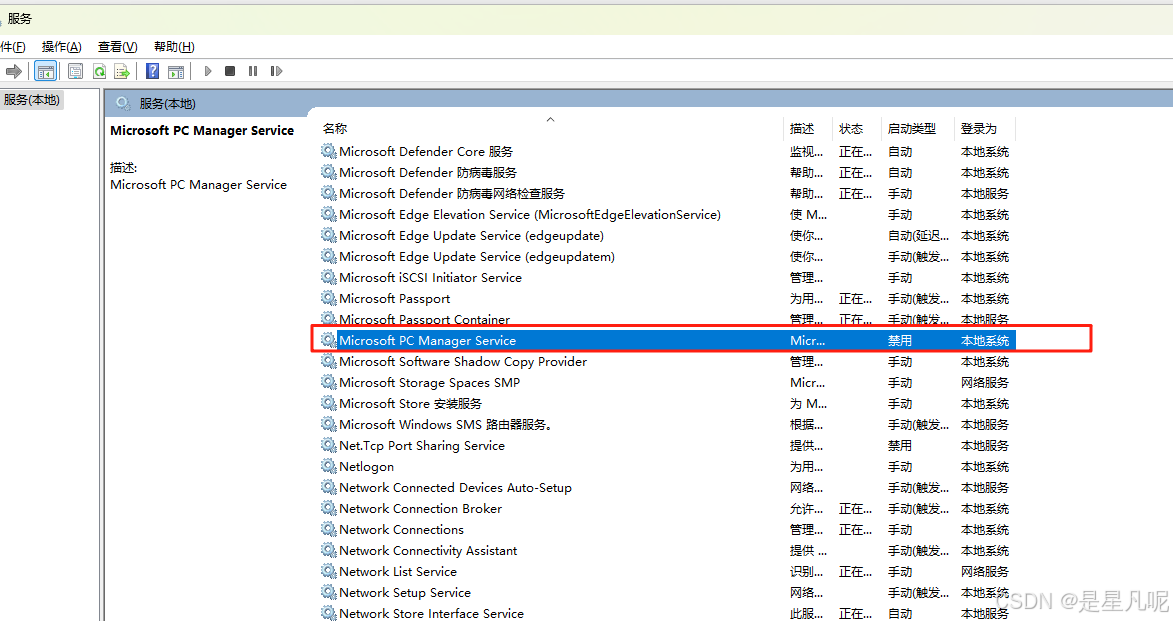1173x621 pixels.
Task: Open the 查看(V) menu
Action: (117, 46)
